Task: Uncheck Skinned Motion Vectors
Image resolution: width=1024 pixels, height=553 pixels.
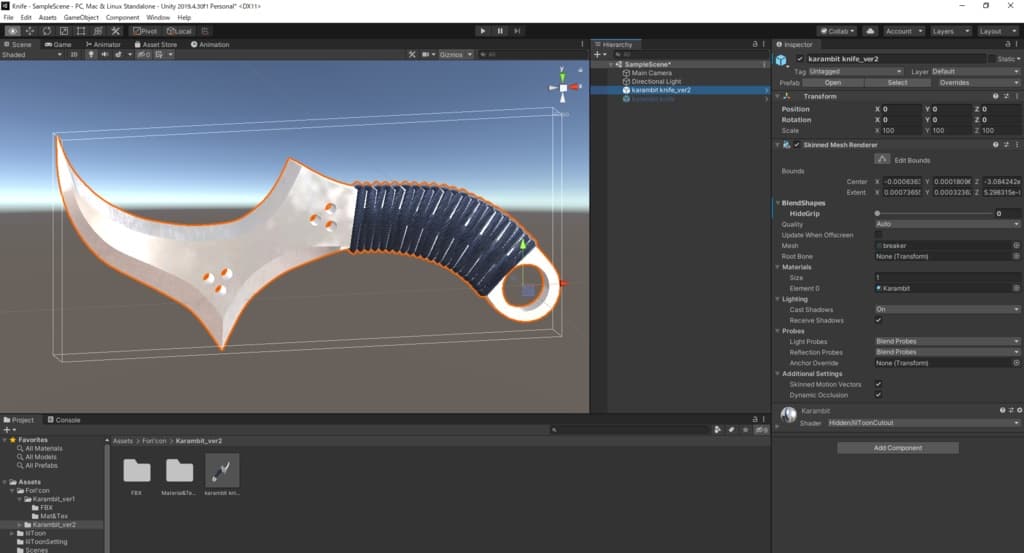Action: pos(878,384)
